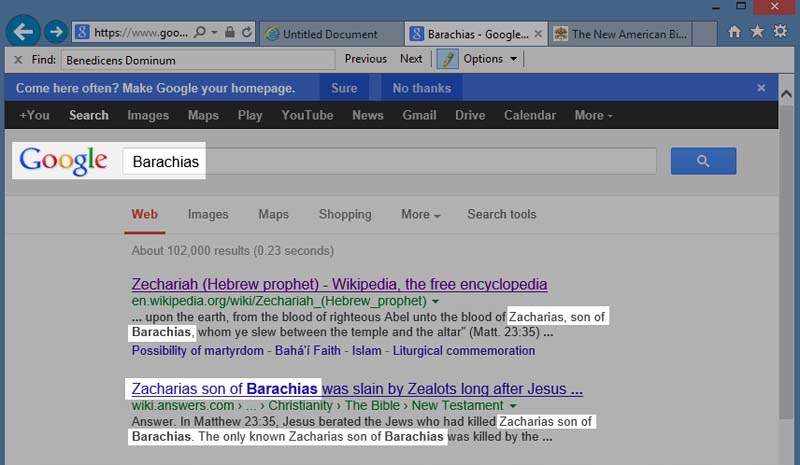800x465 pixels.
Task: Open +You in the Google bar
Action: click(x=34, y=115)
